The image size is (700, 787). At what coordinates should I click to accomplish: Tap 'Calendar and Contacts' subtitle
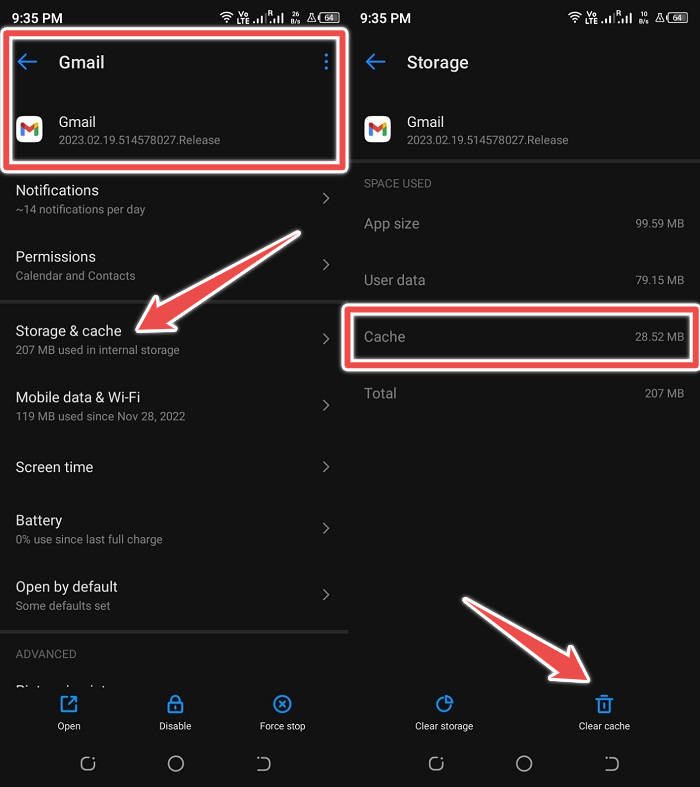pyautogui.click(x=75, y=276)
